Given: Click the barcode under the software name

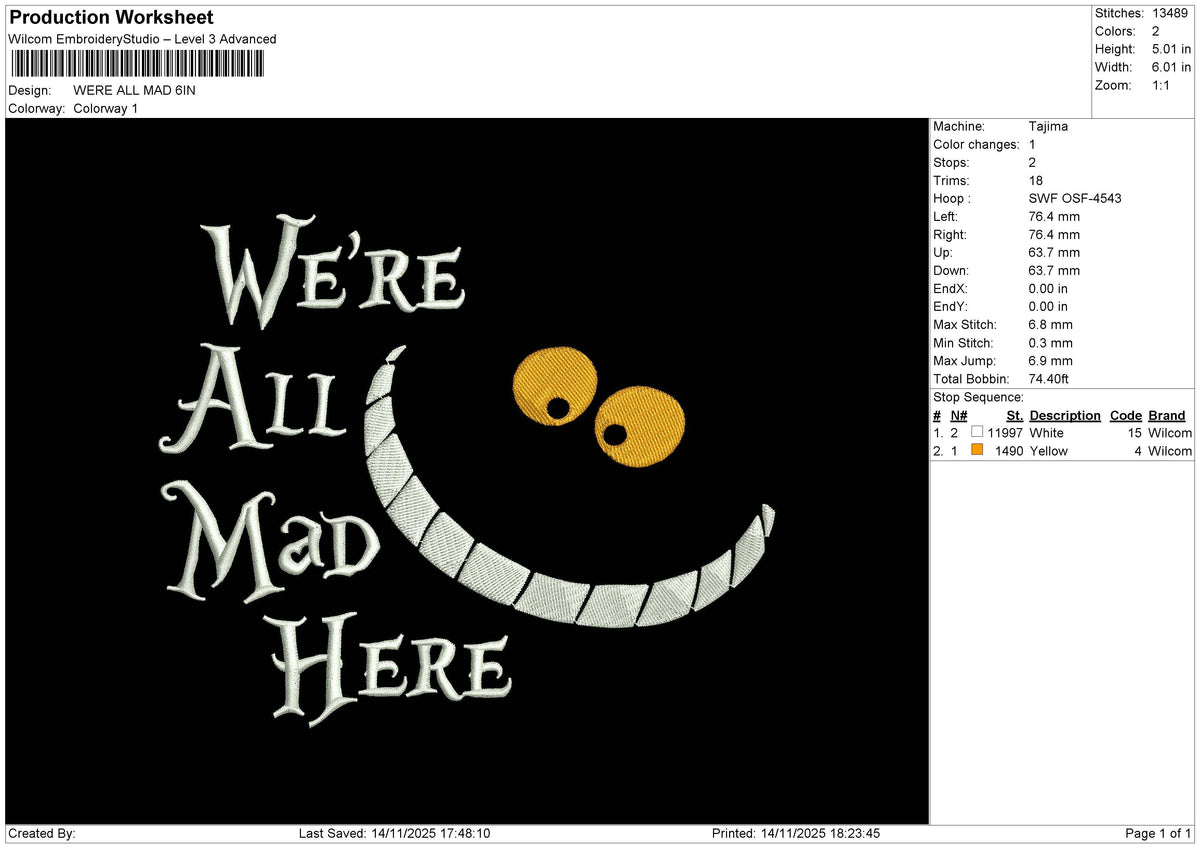Looking at the screenshot, I should click(138, 64).
